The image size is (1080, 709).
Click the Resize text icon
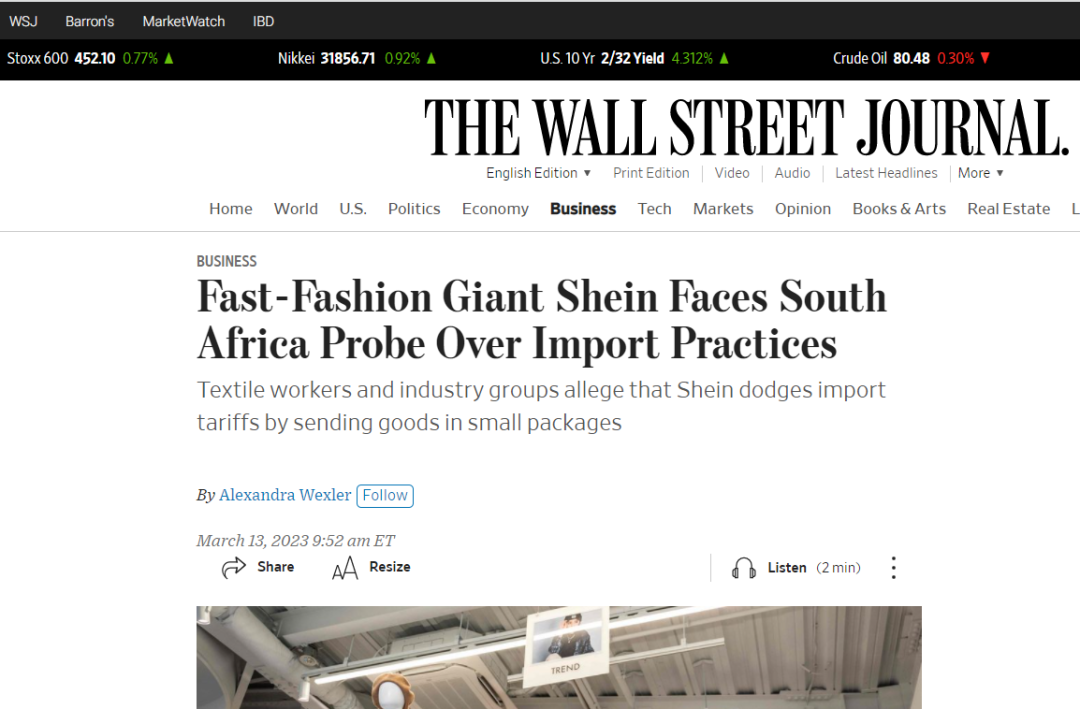(x=345, y=568)
